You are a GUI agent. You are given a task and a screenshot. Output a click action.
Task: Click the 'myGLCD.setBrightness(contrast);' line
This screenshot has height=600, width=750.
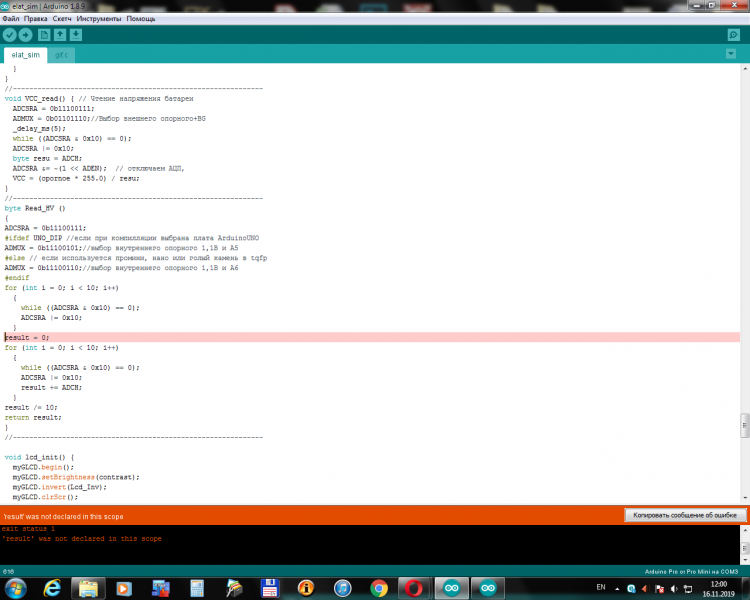[x=76, y=477]
